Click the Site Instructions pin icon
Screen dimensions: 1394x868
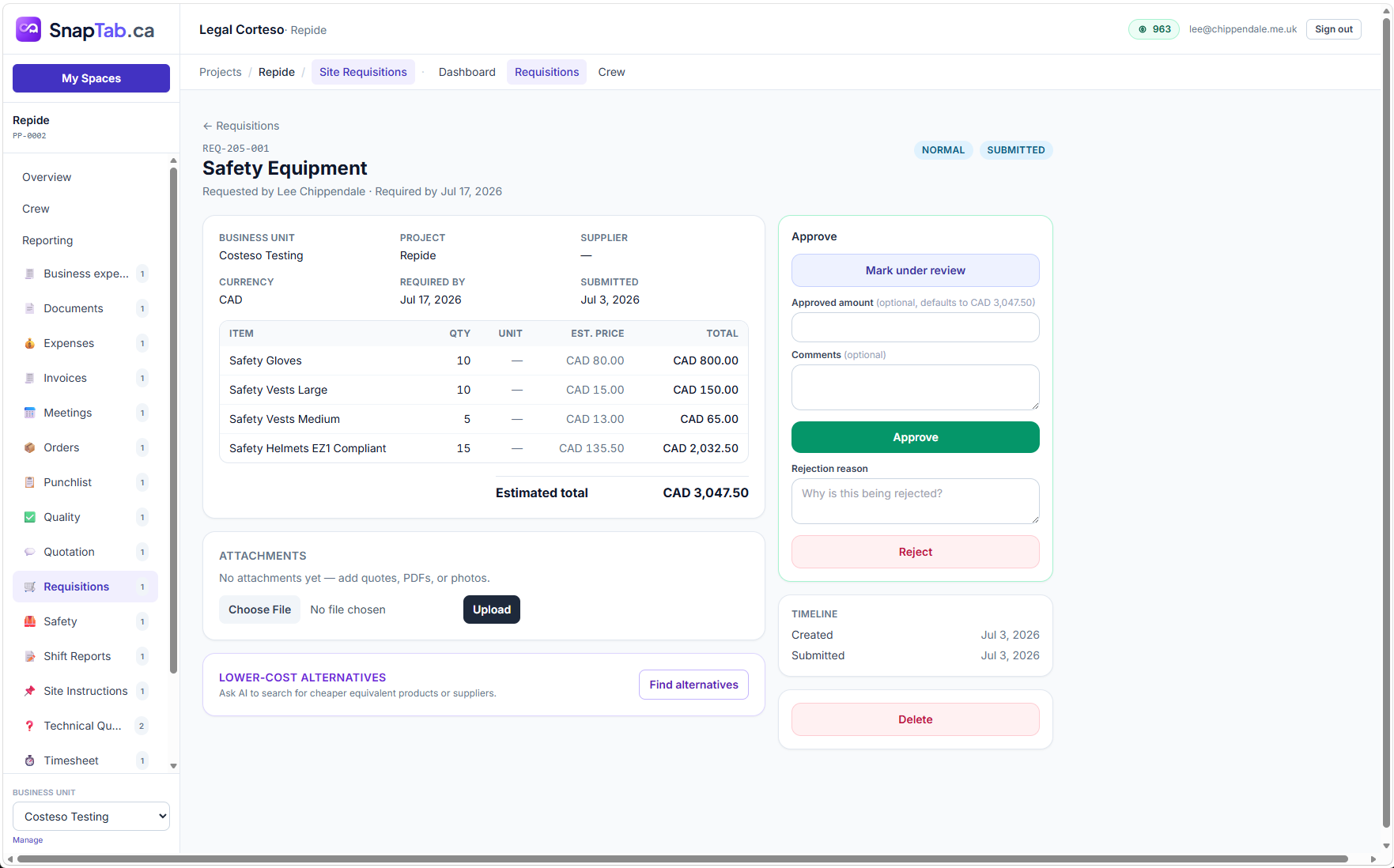(29, 692)
